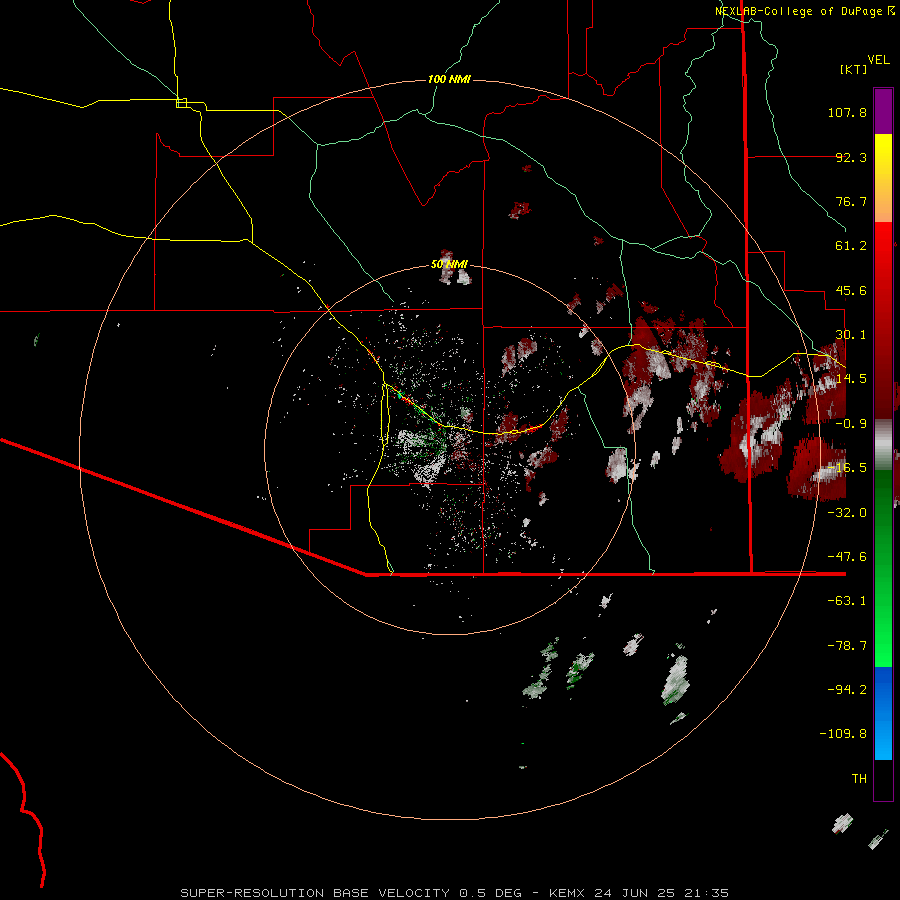Click the 30.1 scale value
This screenshot has width=900, height=900.
[851, 335]
